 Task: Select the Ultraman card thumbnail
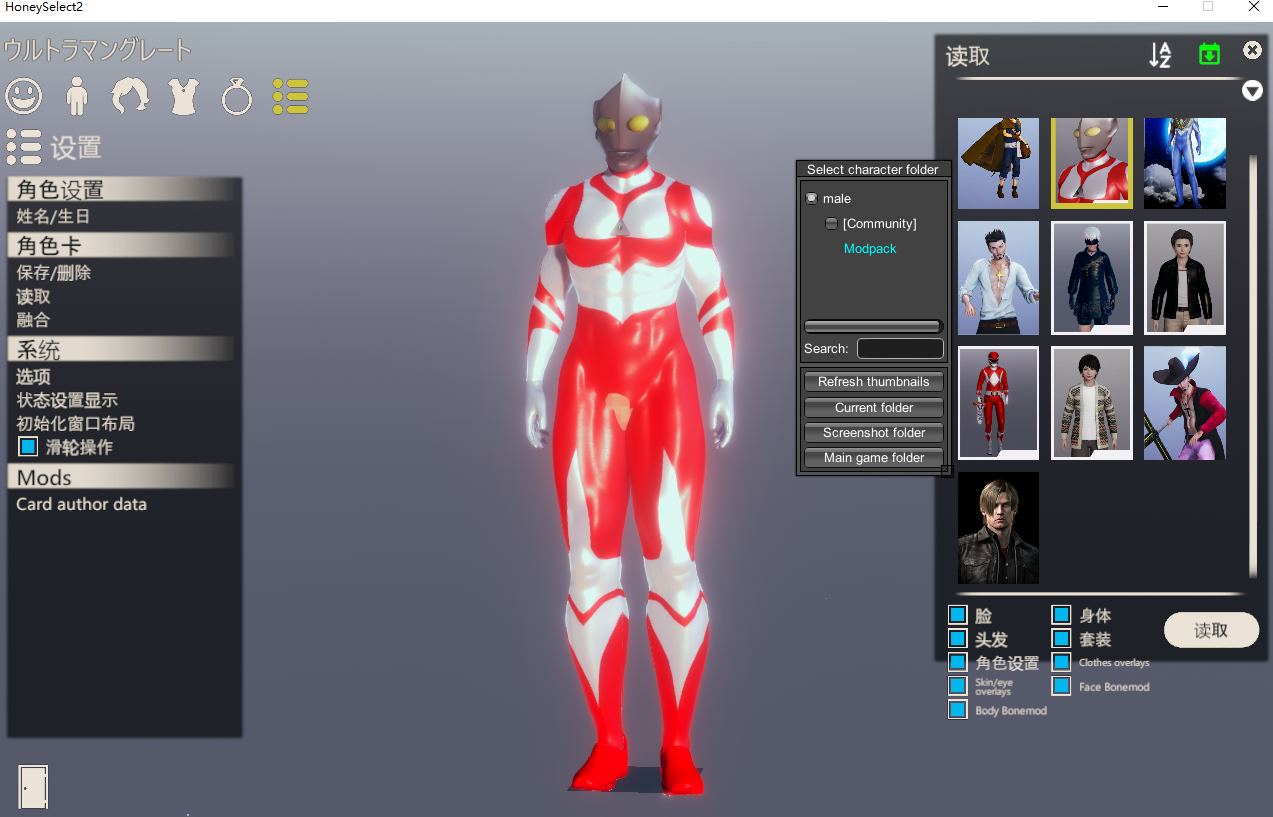[x=1092, y=163]
